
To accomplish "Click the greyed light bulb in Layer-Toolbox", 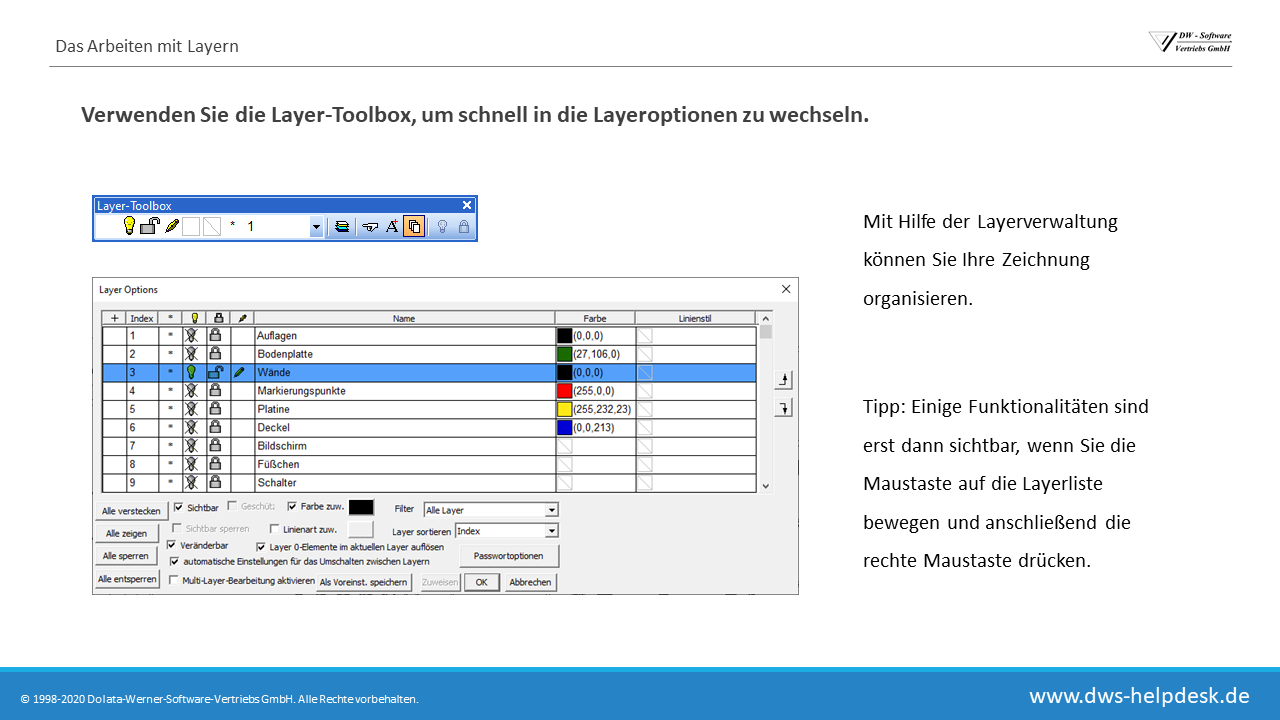I will 443,227.
